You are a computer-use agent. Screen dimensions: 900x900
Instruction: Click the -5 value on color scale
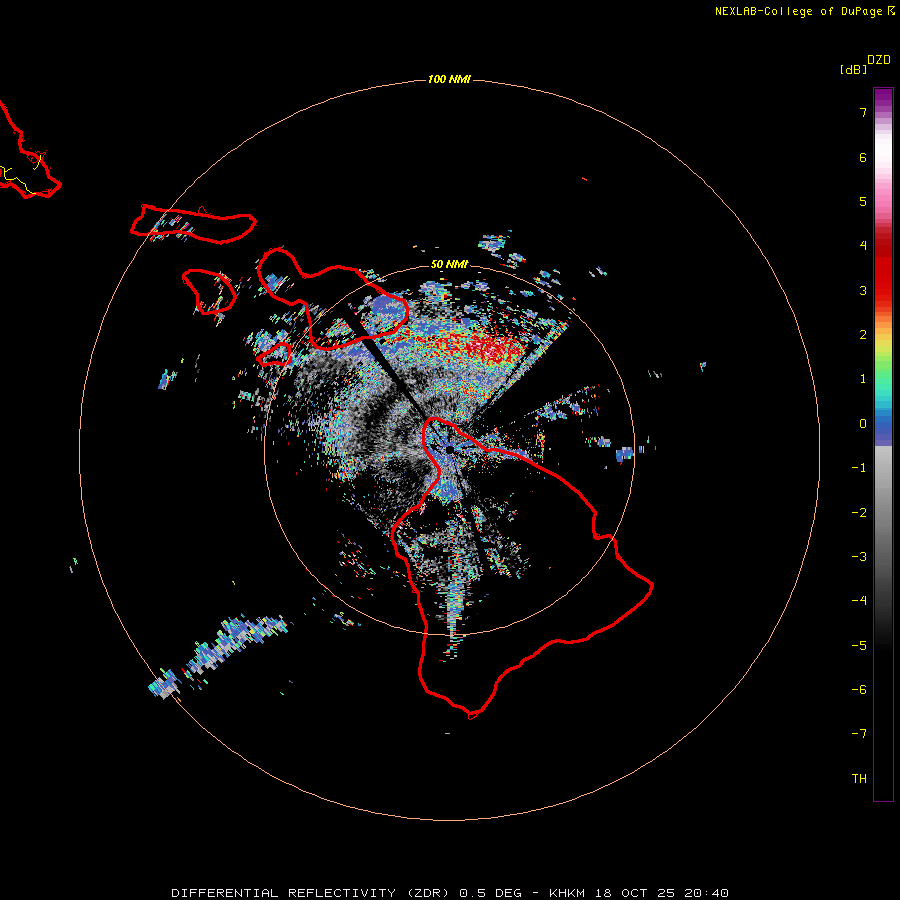[x=859, y=646]
